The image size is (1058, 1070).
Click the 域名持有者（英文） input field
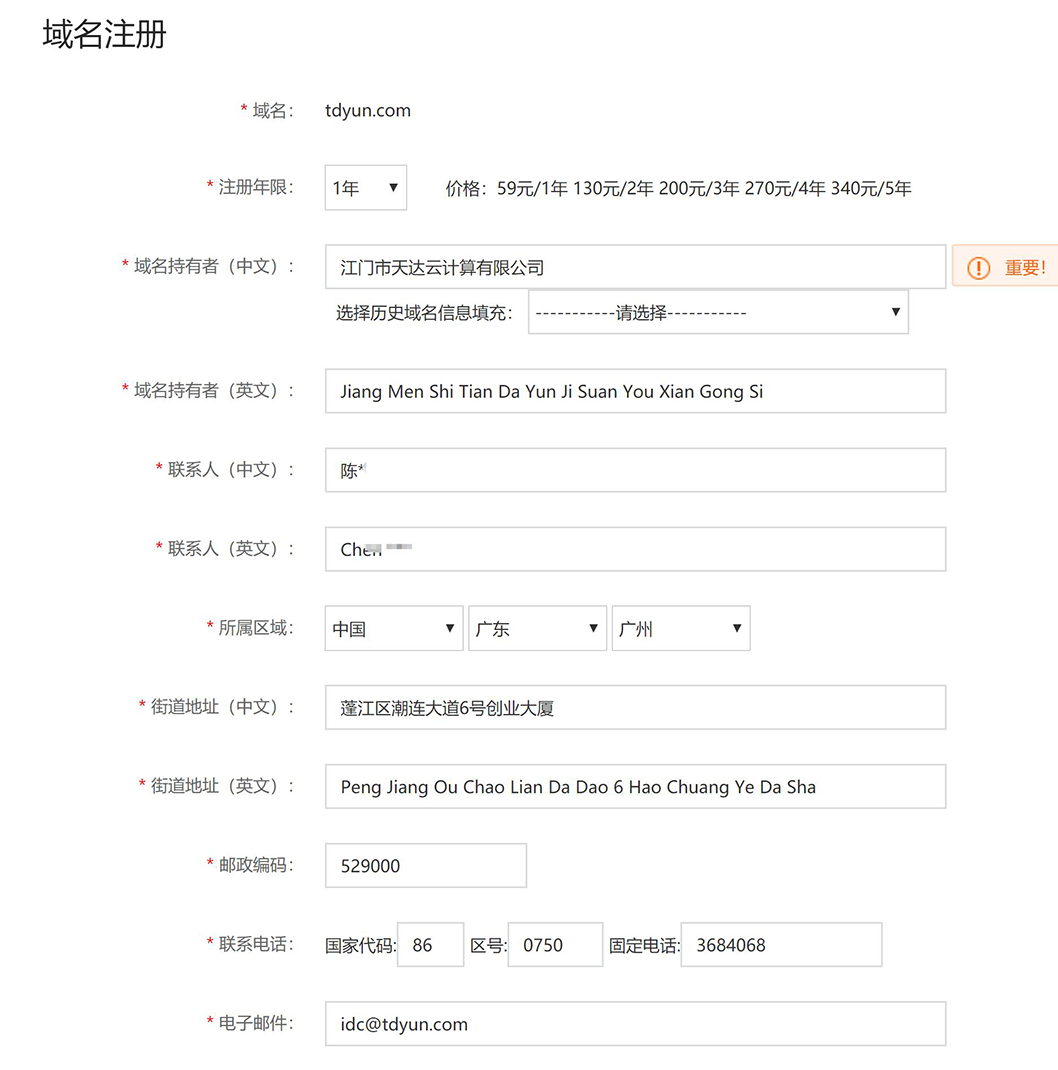(x=635, y=391)
